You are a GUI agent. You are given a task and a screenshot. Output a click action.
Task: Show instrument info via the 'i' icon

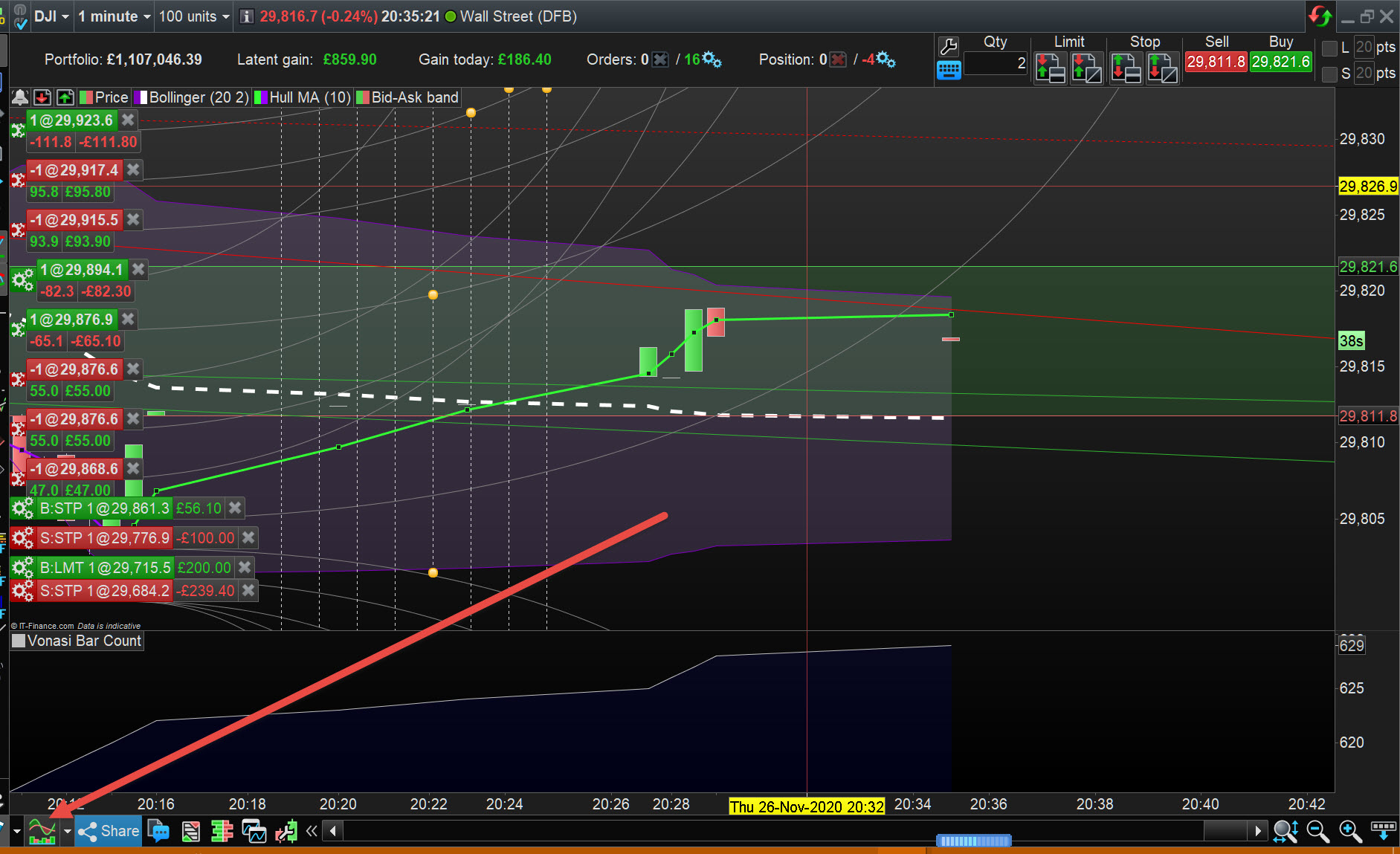[x=248, y=16]
